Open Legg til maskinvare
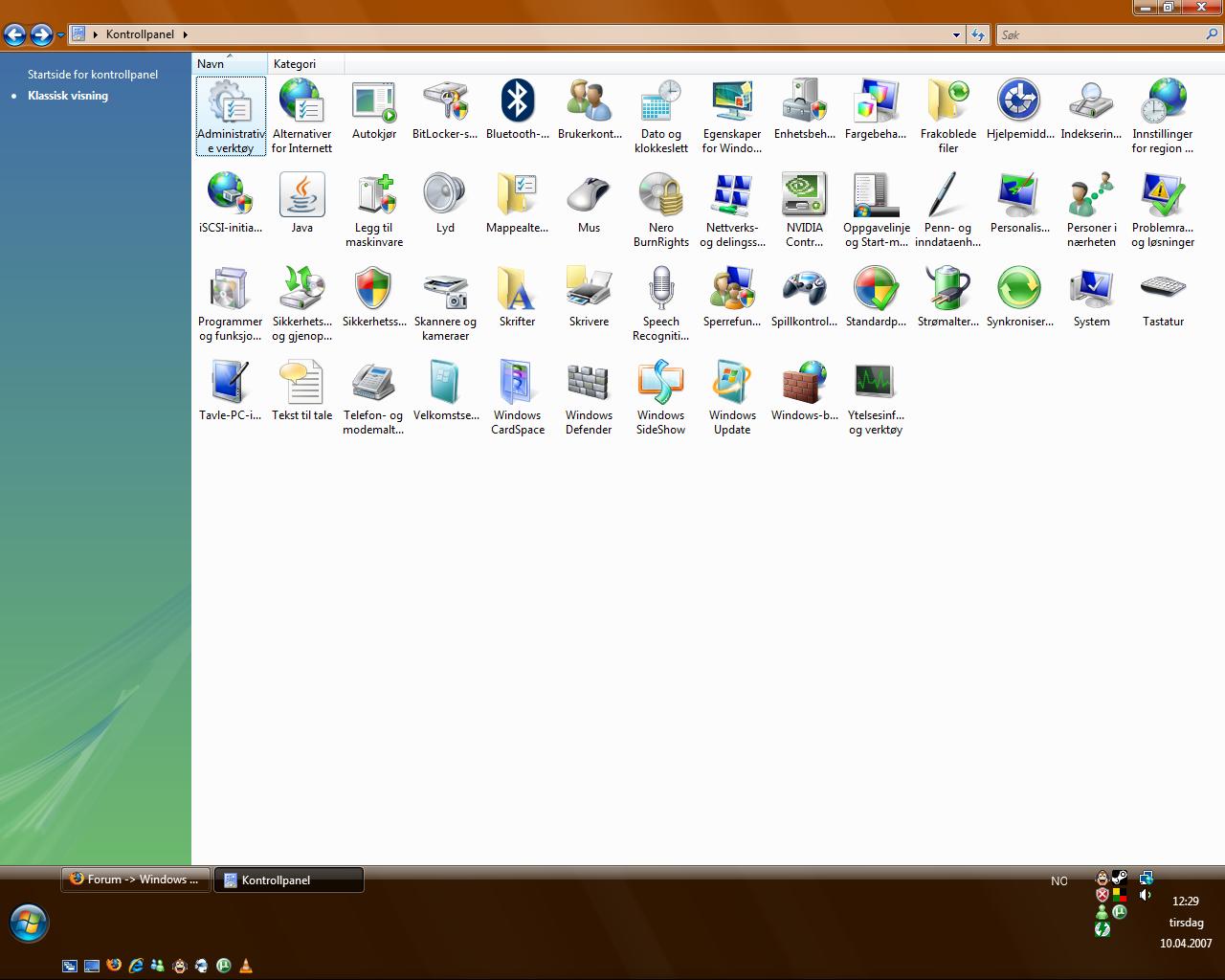This screenshot has width=1225, height=980. [x=374, y=210]
